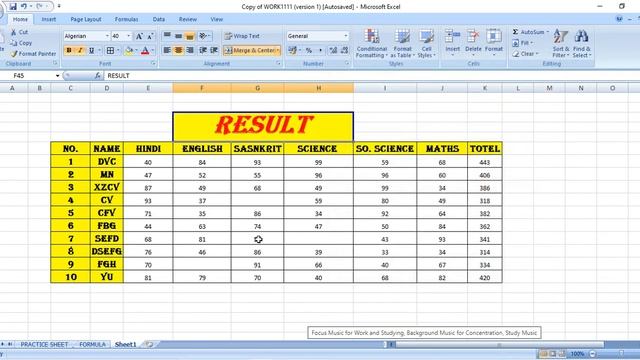Toggle Bottom Align
640x360 pixels.
[x=190, y=36]
